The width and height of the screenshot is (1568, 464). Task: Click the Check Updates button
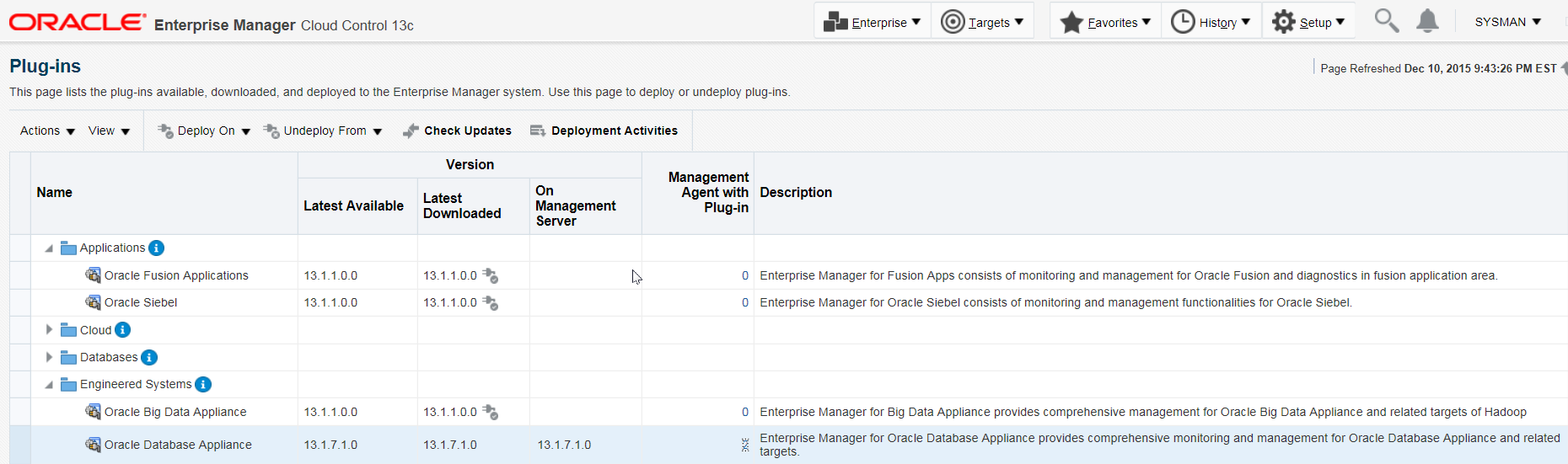point(458,131)
